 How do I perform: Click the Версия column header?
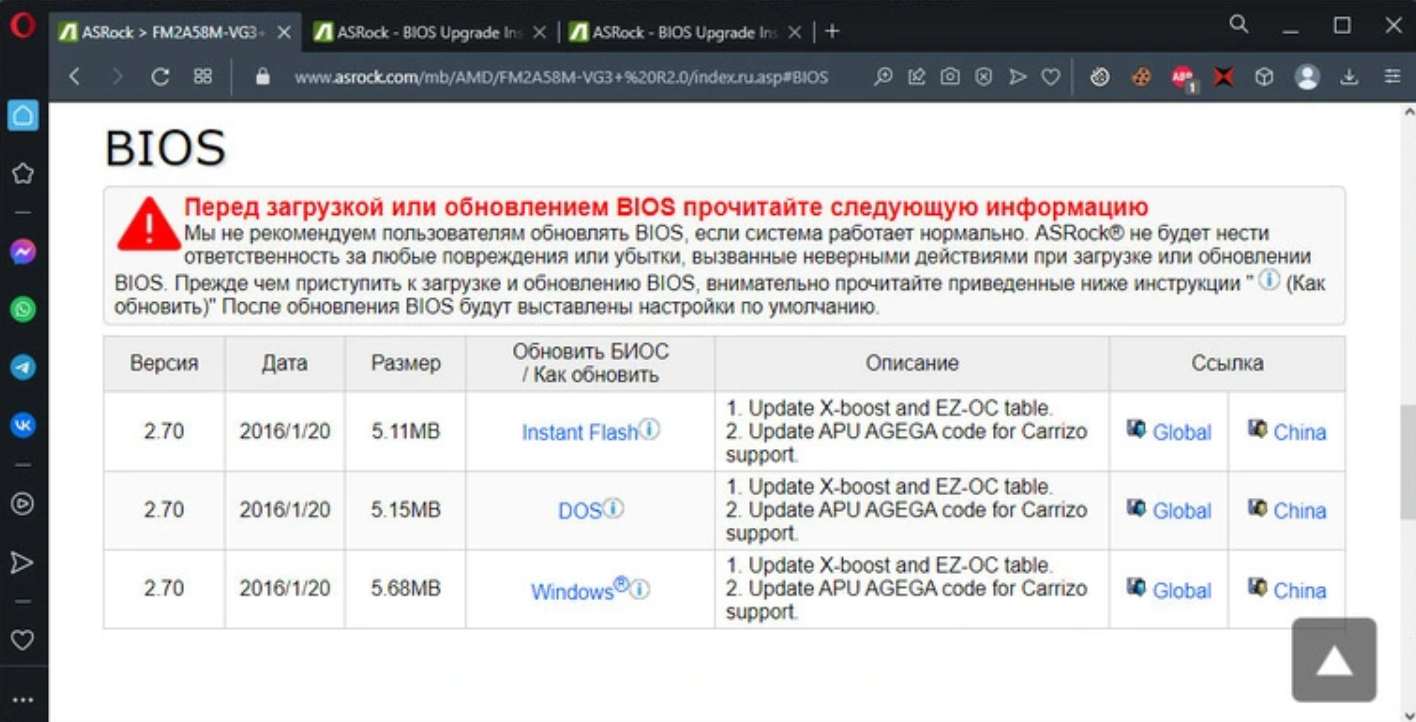tap(164, 364)
